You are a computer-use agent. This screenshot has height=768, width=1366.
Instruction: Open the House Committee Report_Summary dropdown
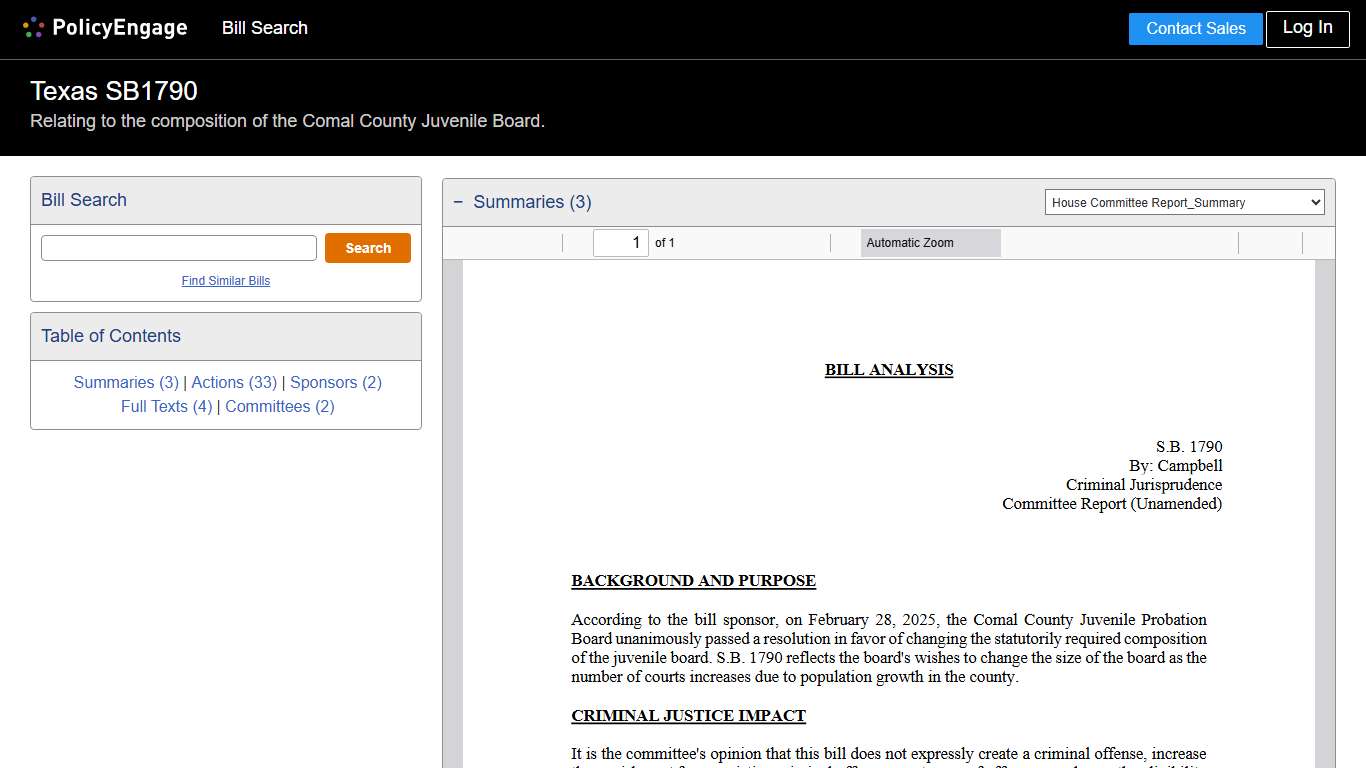click(x=1184, y=202)
